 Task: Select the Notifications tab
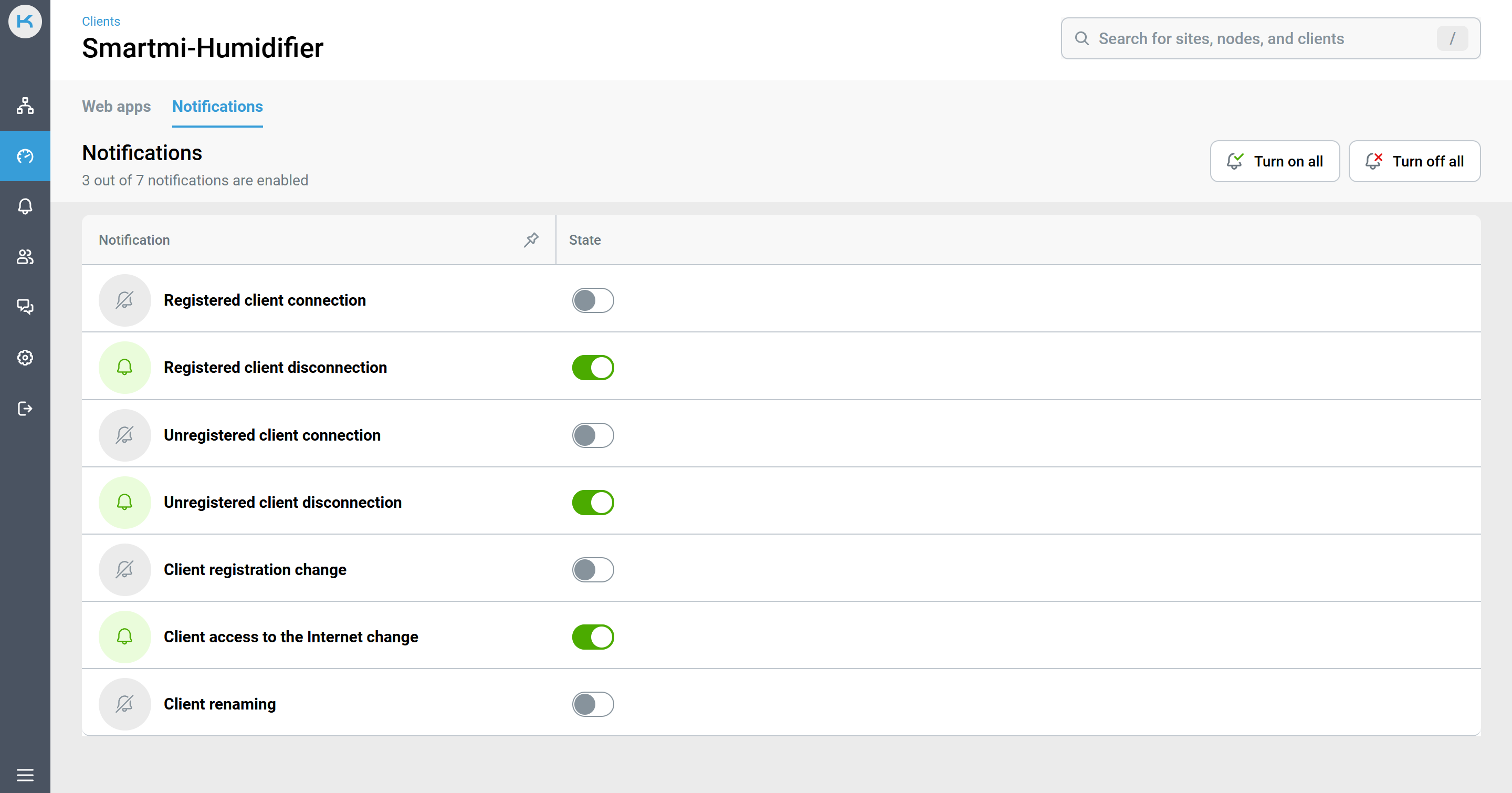click(x=217, y=106)
